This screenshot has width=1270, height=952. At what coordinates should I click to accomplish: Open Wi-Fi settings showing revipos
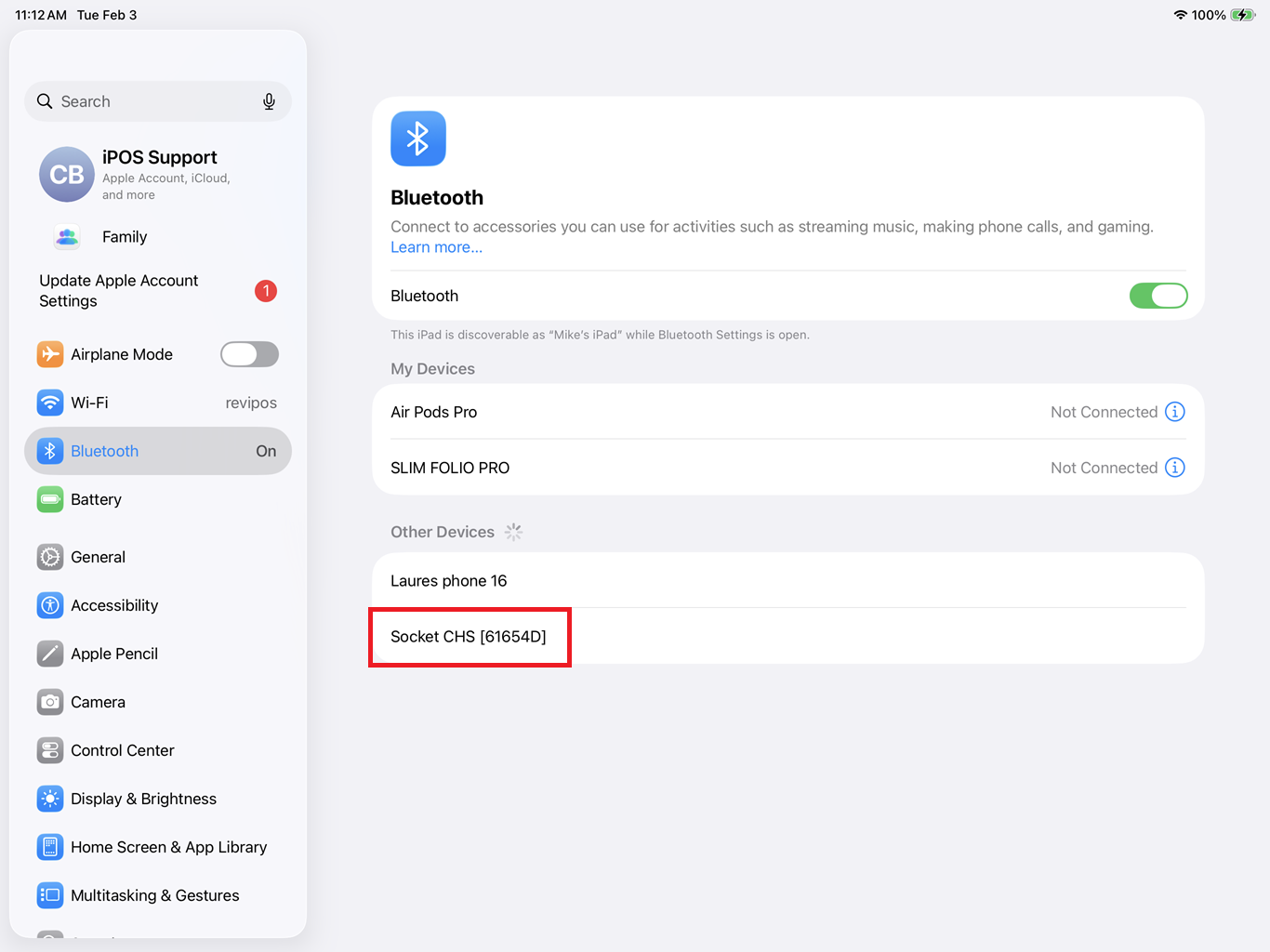(x=158, y=403)
